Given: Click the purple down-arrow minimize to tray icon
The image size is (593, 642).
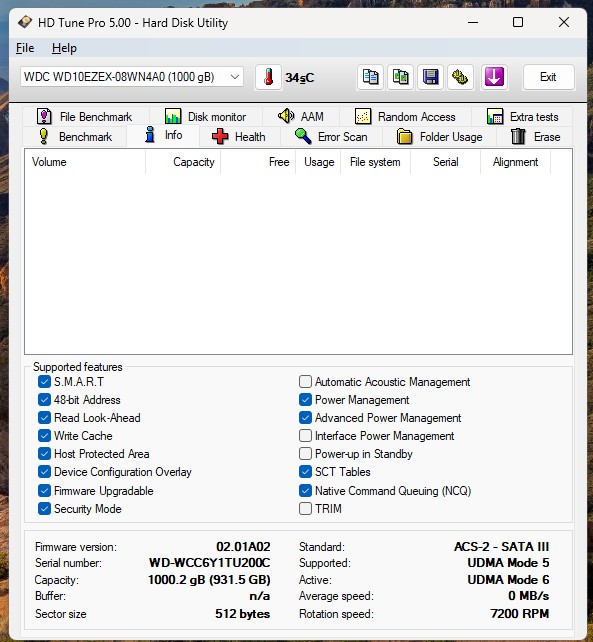Looking at the screenshot, I should click(x=494, y=77).
